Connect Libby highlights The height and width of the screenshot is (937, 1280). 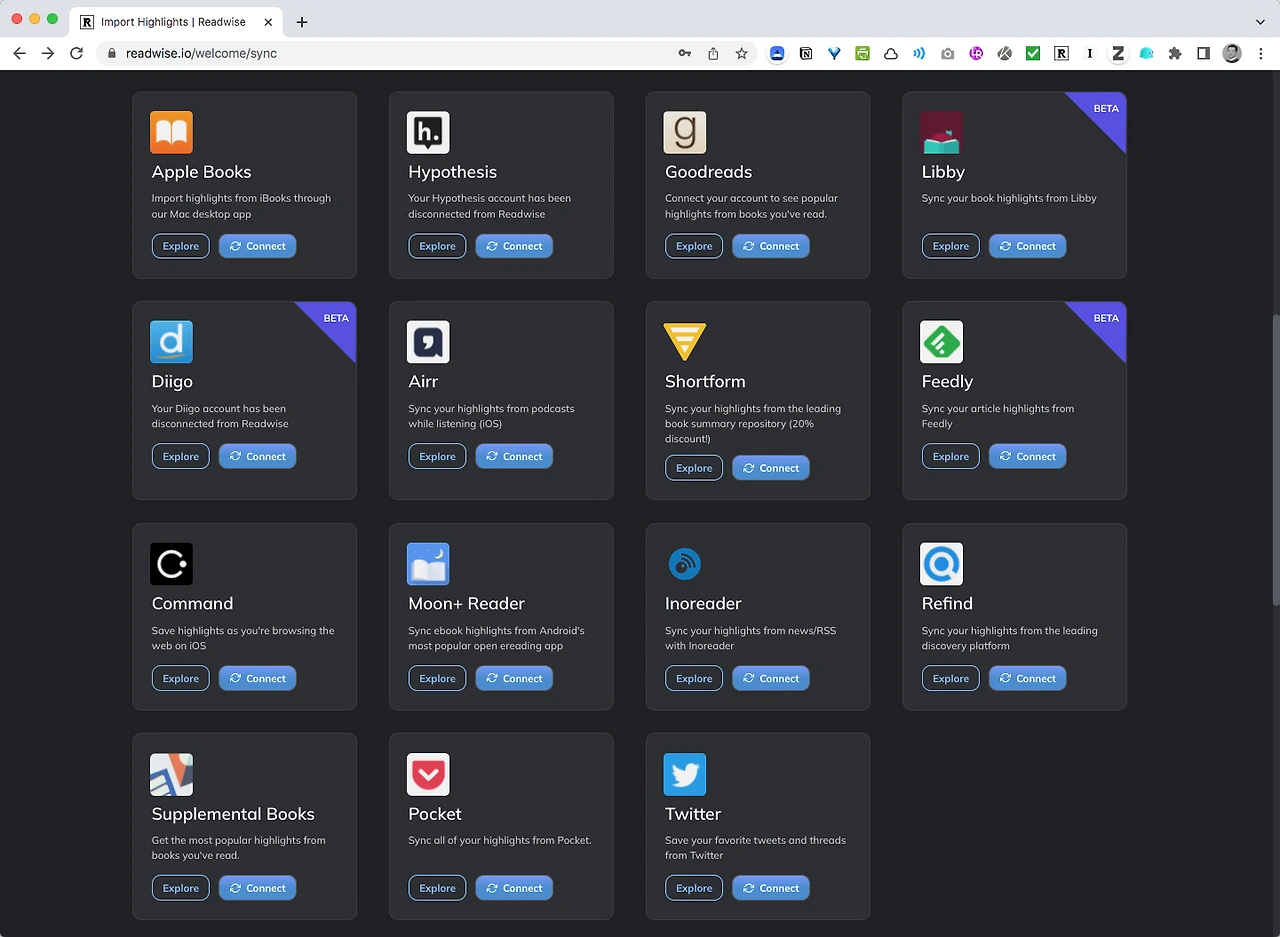coord(1028,246)
